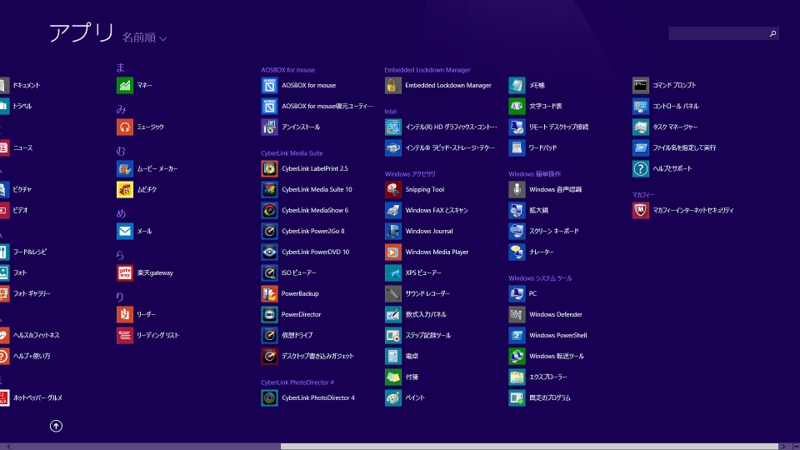Open the リーダー app icon
Screen dimensions: 800x450
coord(124,314)
